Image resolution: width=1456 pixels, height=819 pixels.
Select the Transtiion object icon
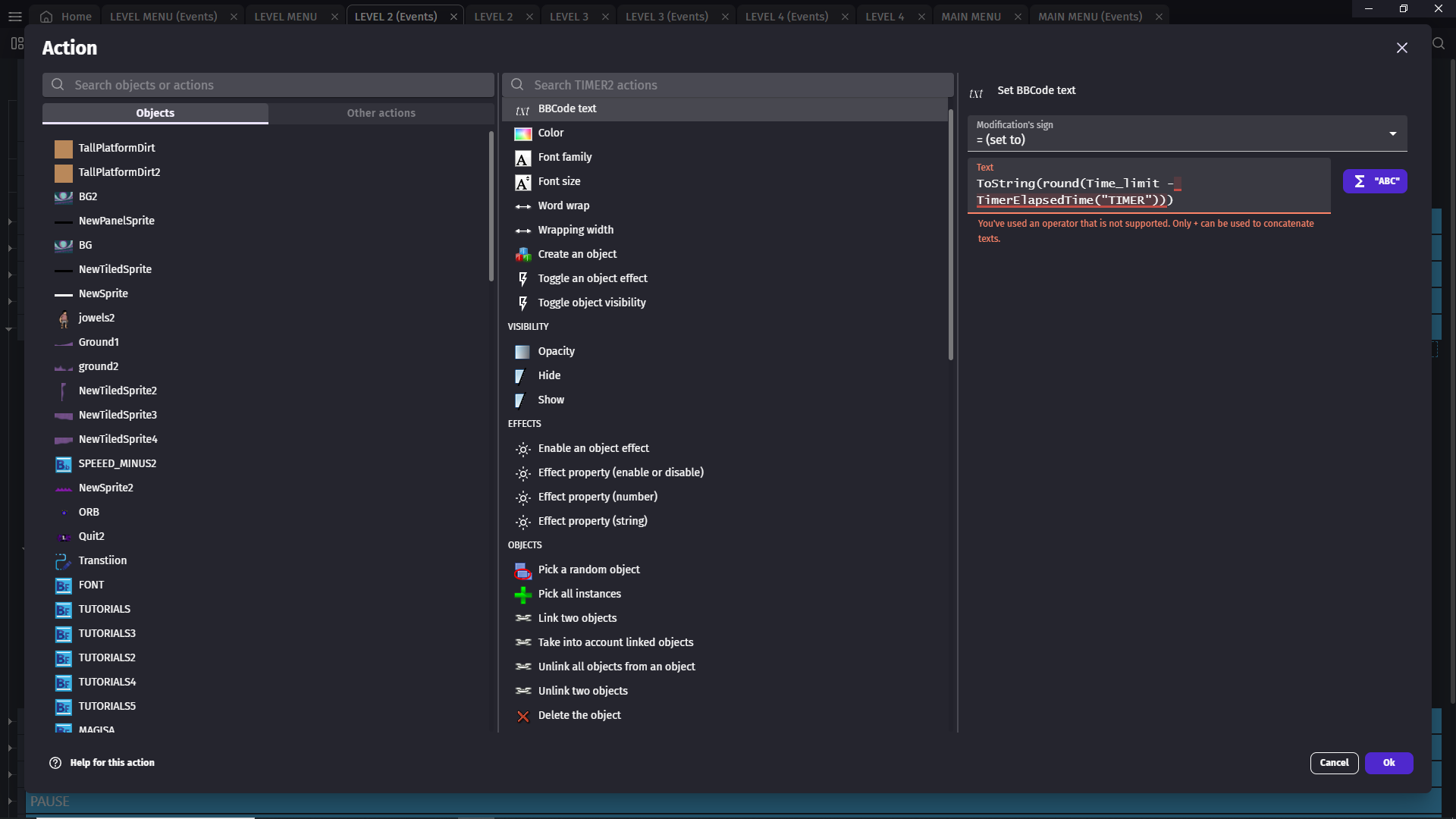(63, 561)
